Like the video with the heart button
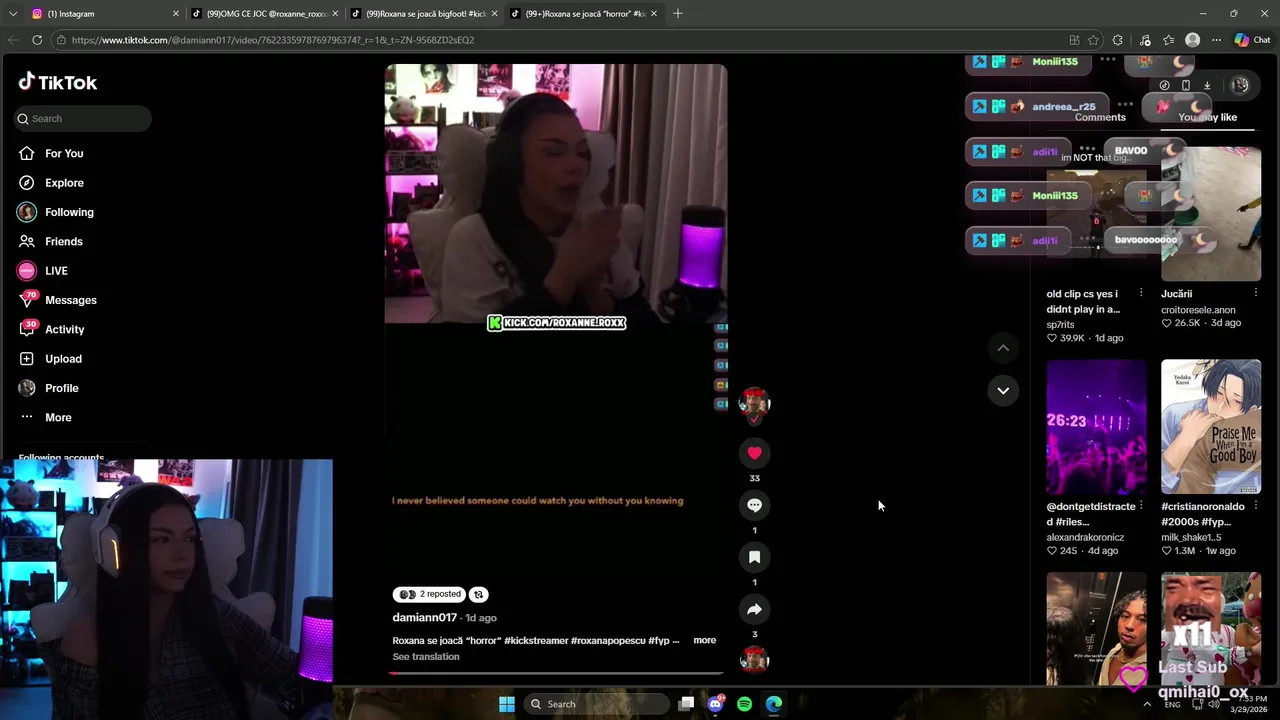This screenshot has width=1280, height=720. [754, 453]
